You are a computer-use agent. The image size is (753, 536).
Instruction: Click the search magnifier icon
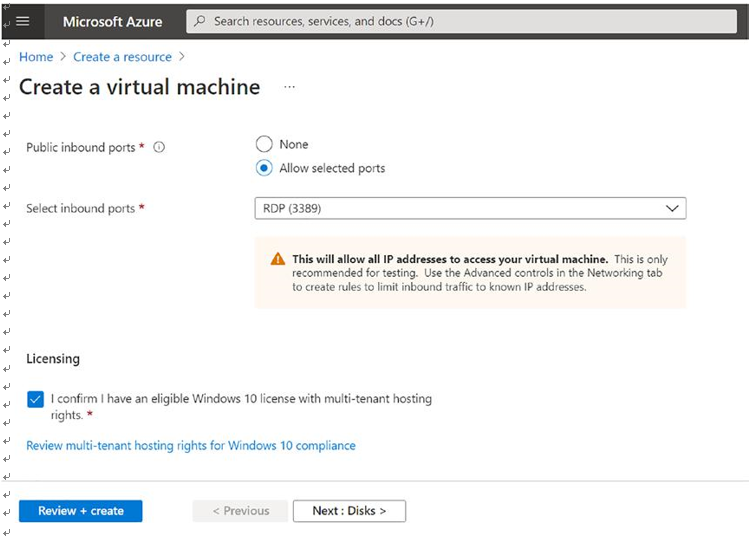click(200, 21)
